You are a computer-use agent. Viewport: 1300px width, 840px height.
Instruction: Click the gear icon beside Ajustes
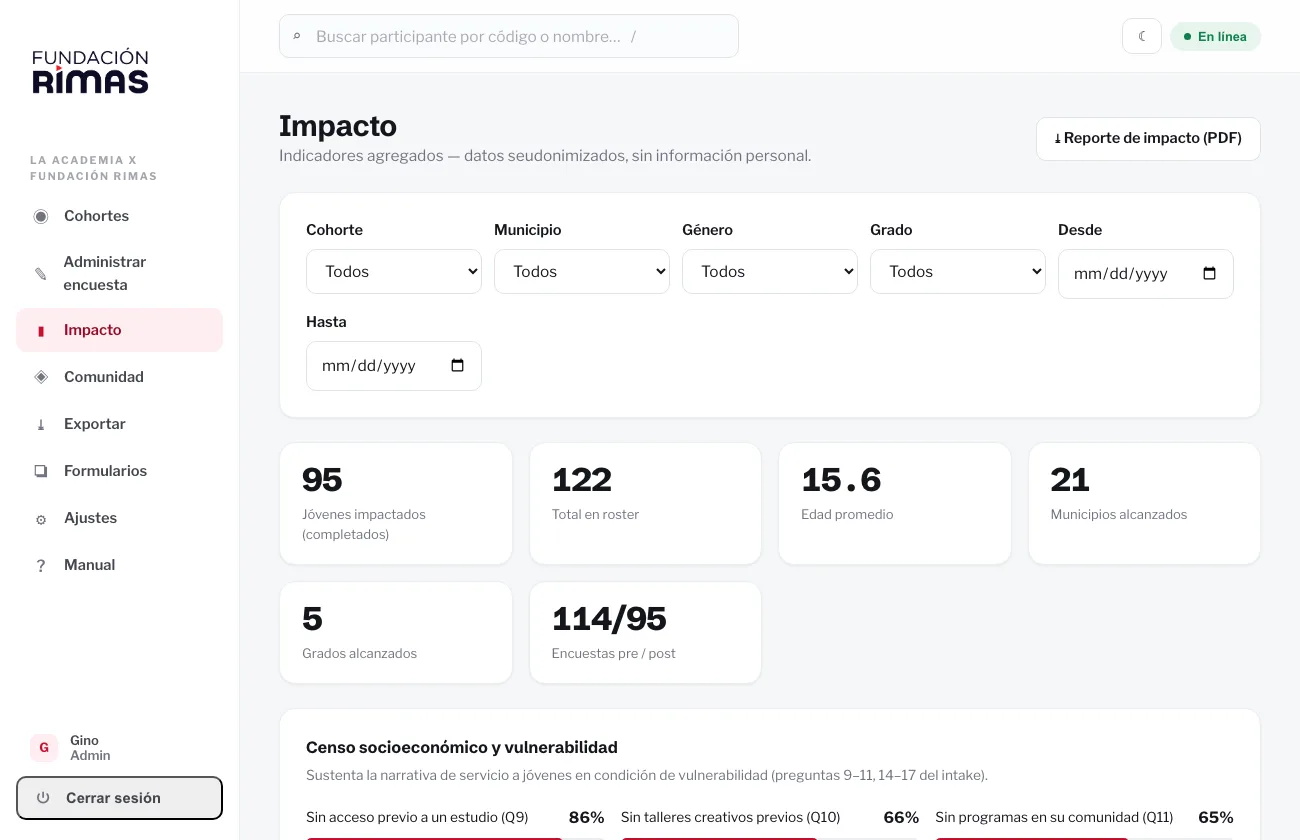[41, 519]
